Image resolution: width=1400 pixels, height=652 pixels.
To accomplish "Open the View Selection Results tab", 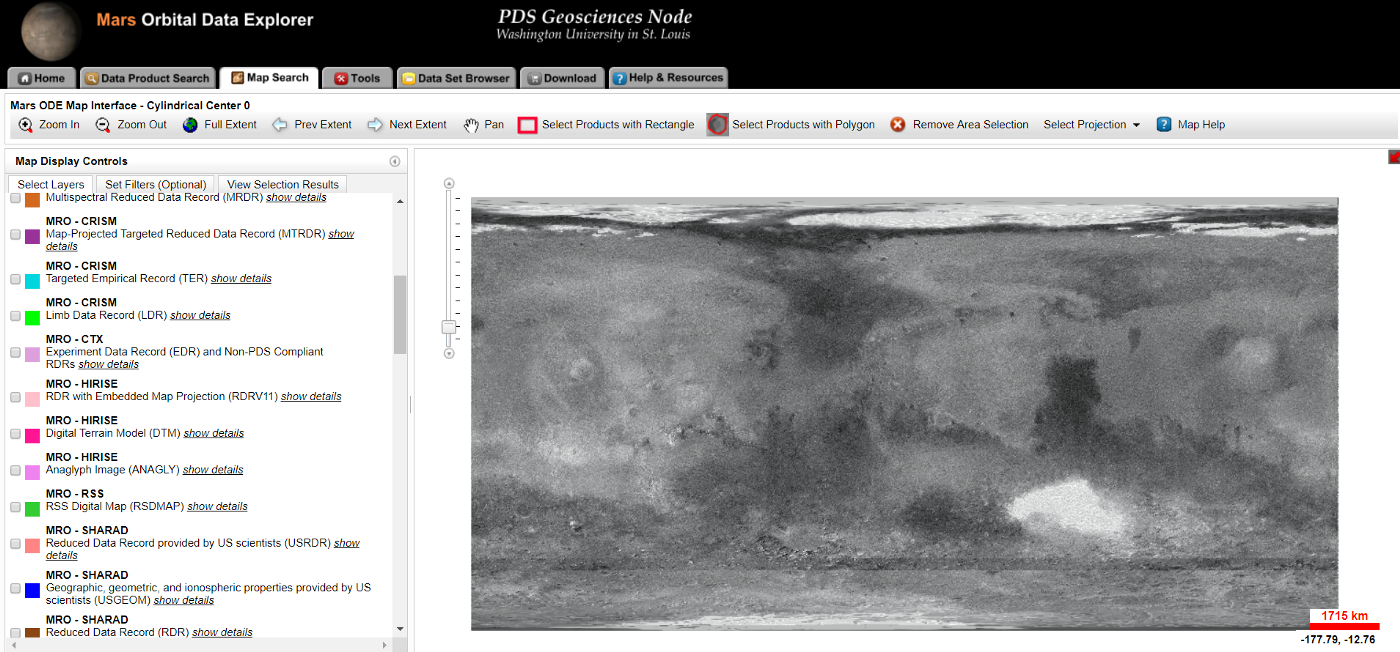I will tap(283, 184).
